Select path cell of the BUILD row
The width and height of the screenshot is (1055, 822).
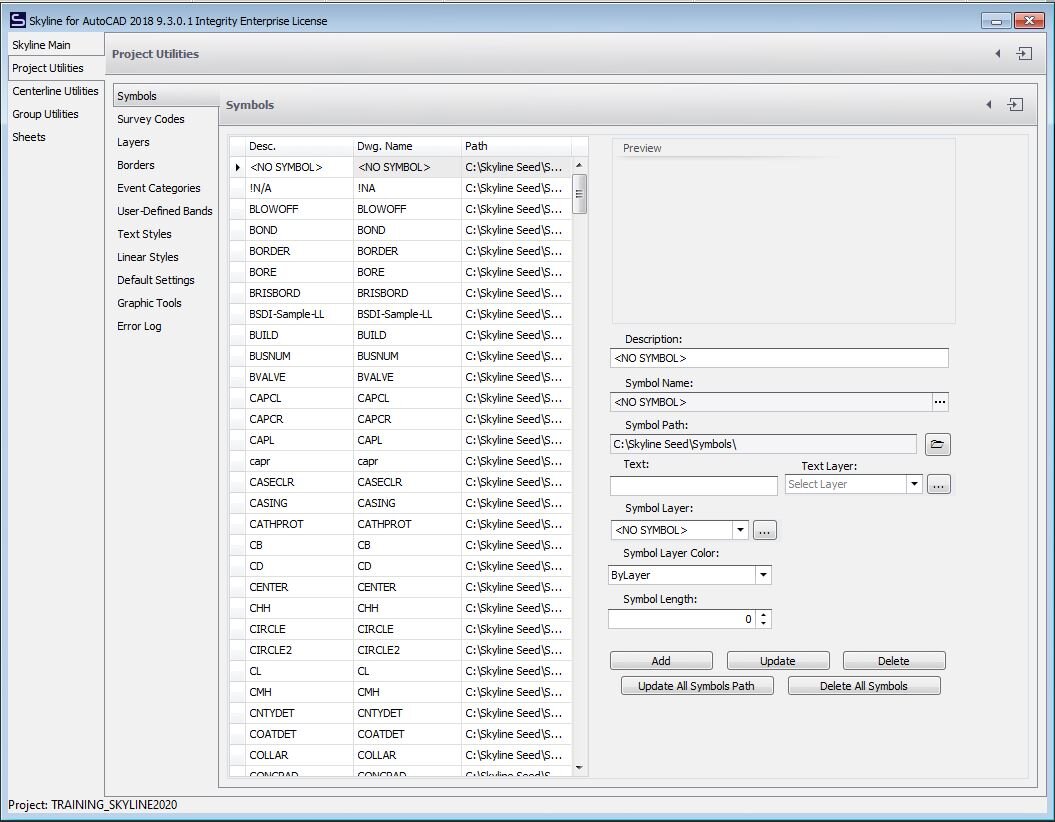(516, 335)
